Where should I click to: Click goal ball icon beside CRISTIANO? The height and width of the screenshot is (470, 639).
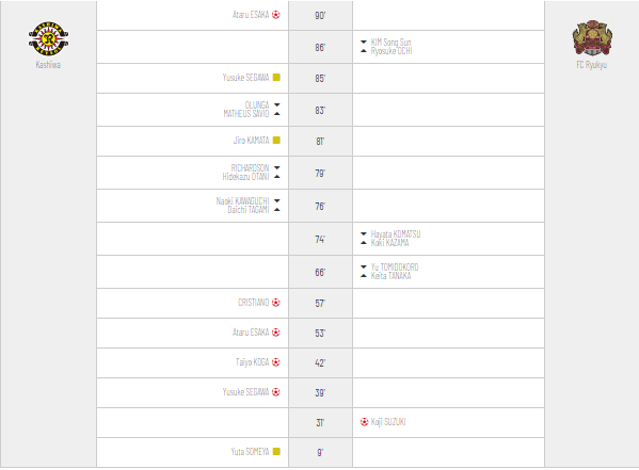276,302
